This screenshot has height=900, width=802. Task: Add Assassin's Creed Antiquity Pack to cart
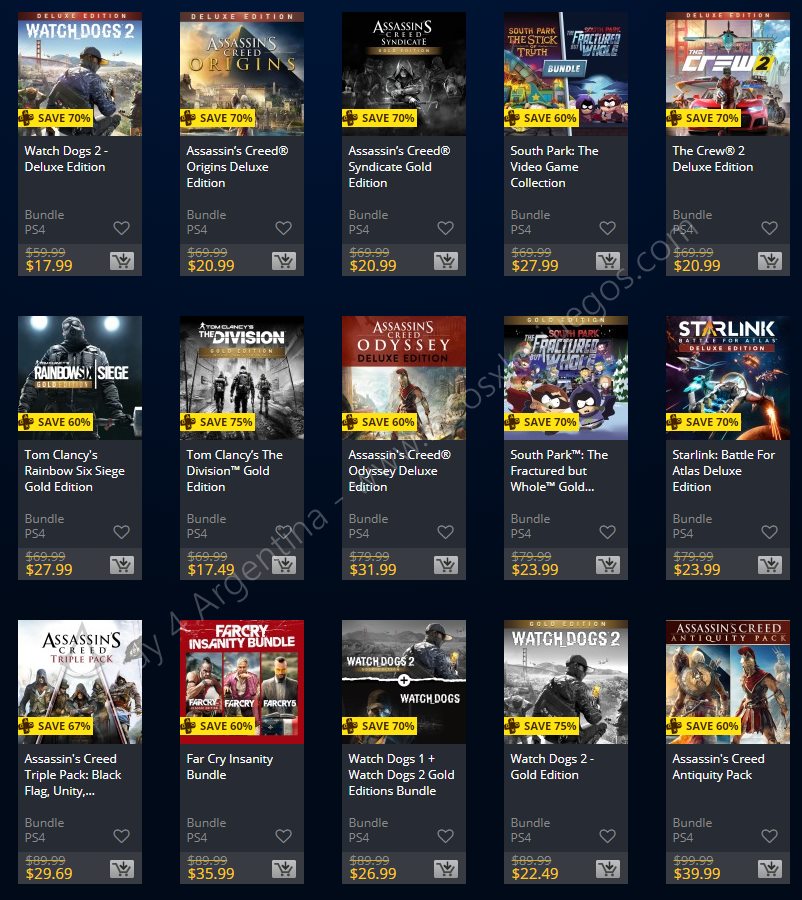pyautogui.click(x=770, y=870)
